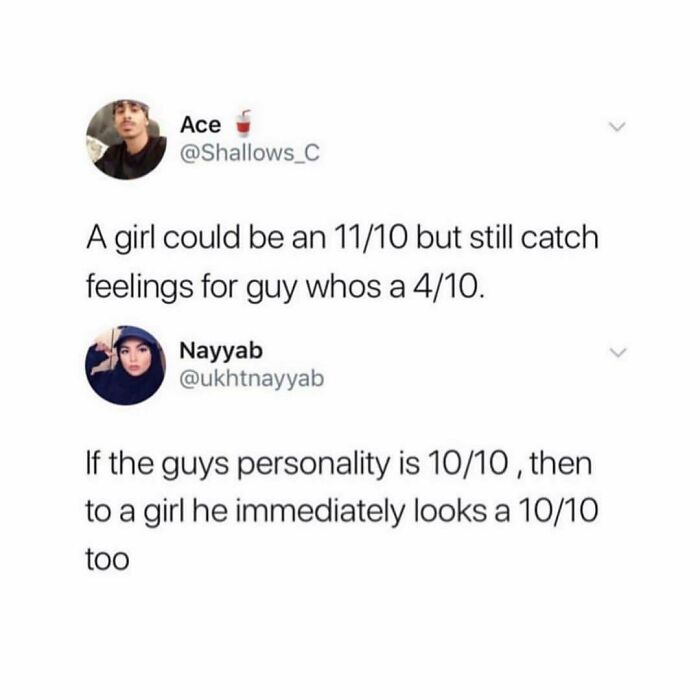Click the word "whos" in Ace's tweet

344,286
